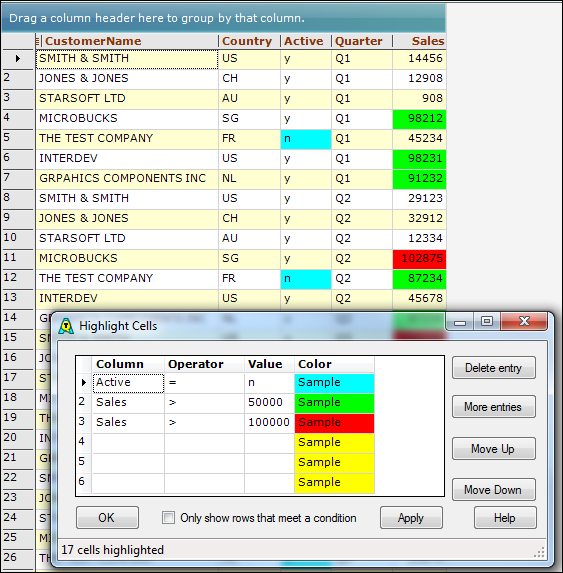Click the empty Column cell in entry 4
563x573 pixels.
click(x=128, y=443)
